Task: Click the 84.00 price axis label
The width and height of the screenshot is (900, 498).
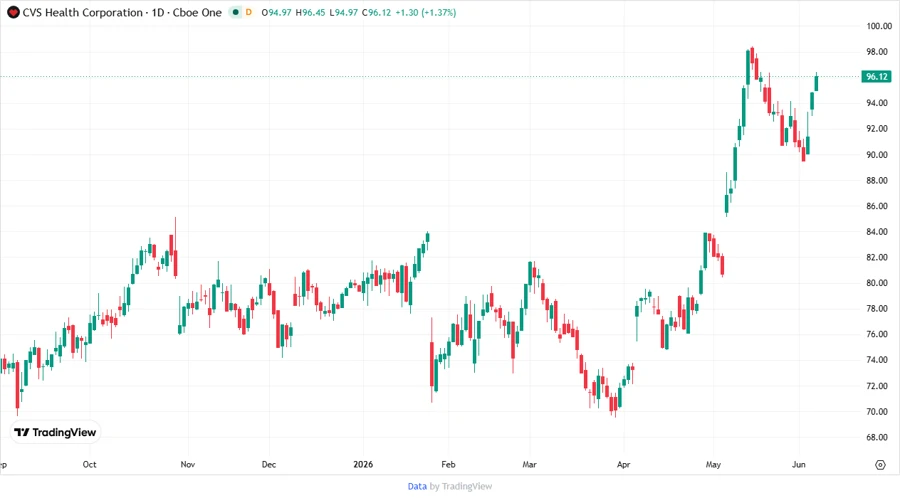Action: pyautogui.click(x=877, y=232)
